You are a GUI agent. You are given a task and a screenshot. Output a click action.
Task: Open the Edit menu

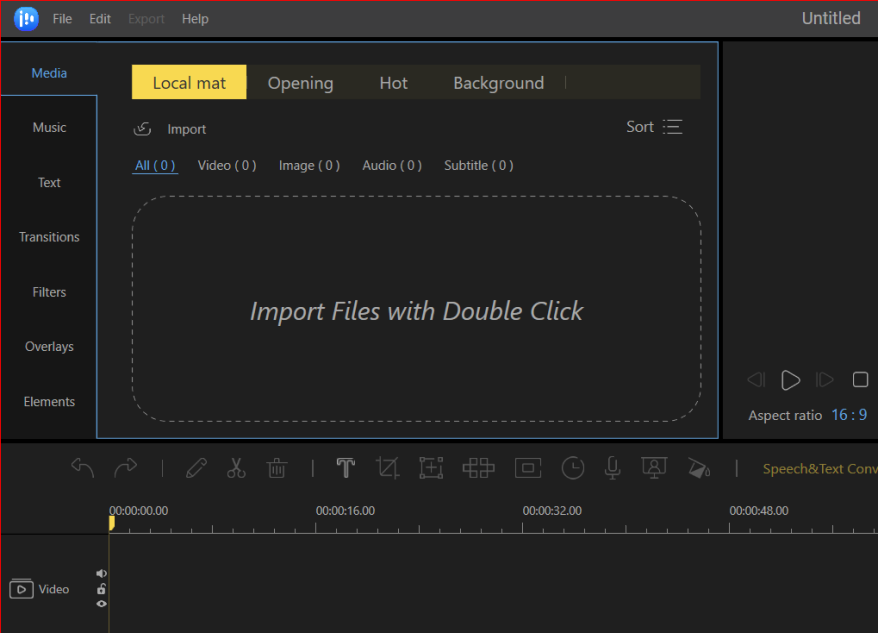100,19
